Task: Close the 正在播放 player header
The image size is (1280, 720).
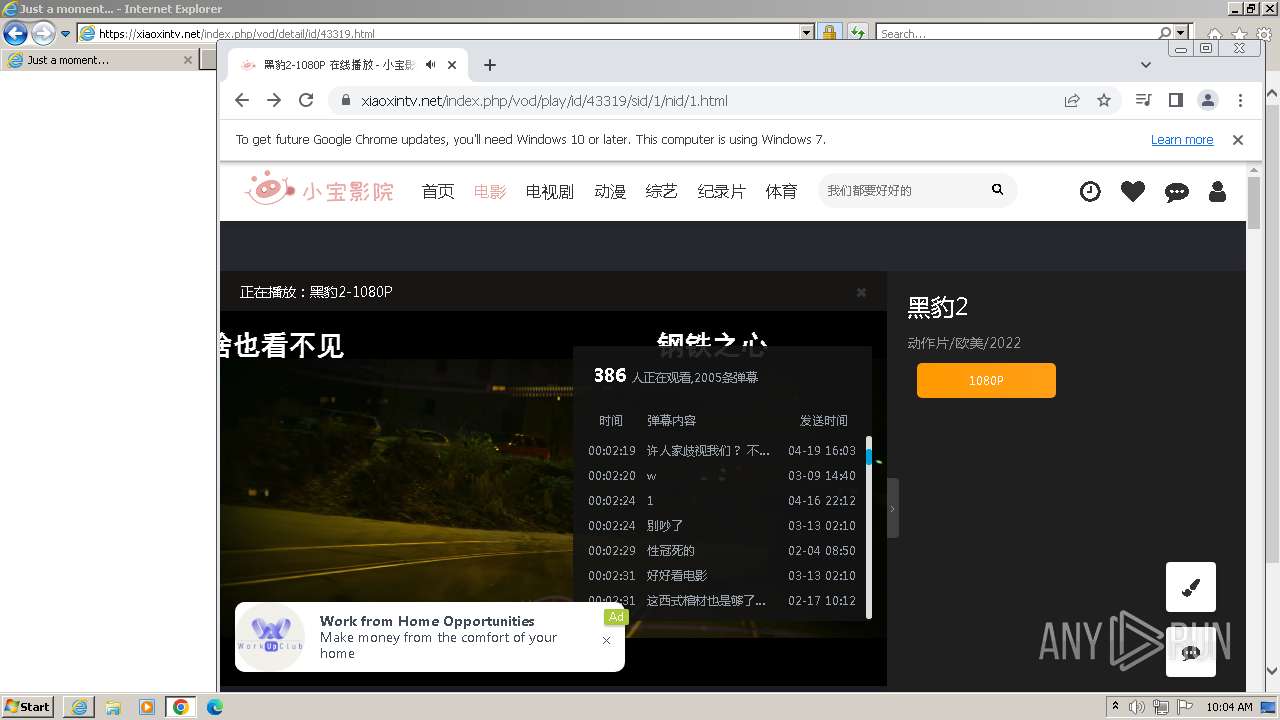Action: click(861, 292)
